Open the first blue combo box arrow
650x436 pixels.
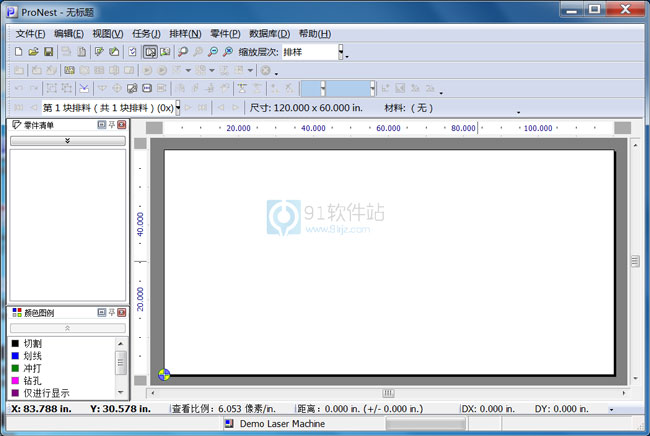[x=323, y=88]
